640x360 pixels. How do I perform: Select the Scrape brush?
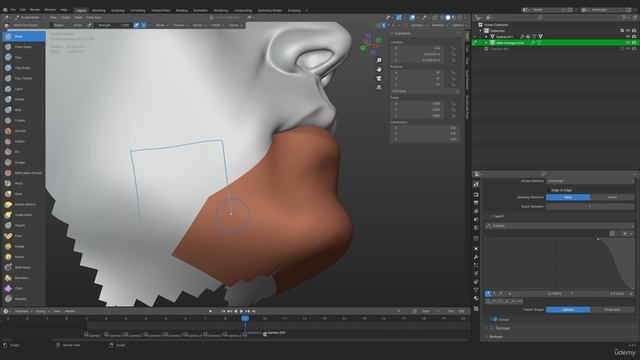pos(24,162)
